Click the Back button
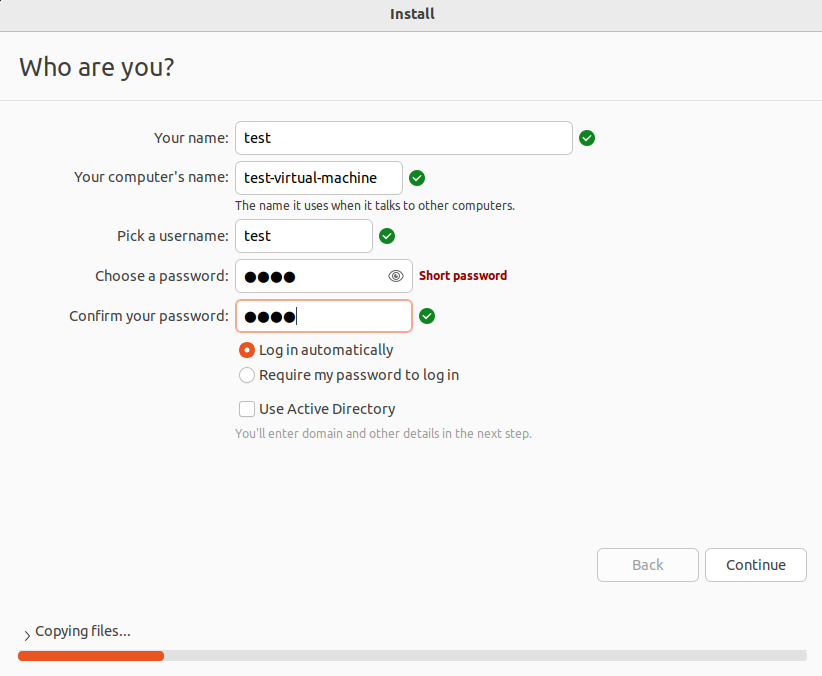The height and width of the screenshot is (676, 822). pyautogui.click(x=647, y=565)
